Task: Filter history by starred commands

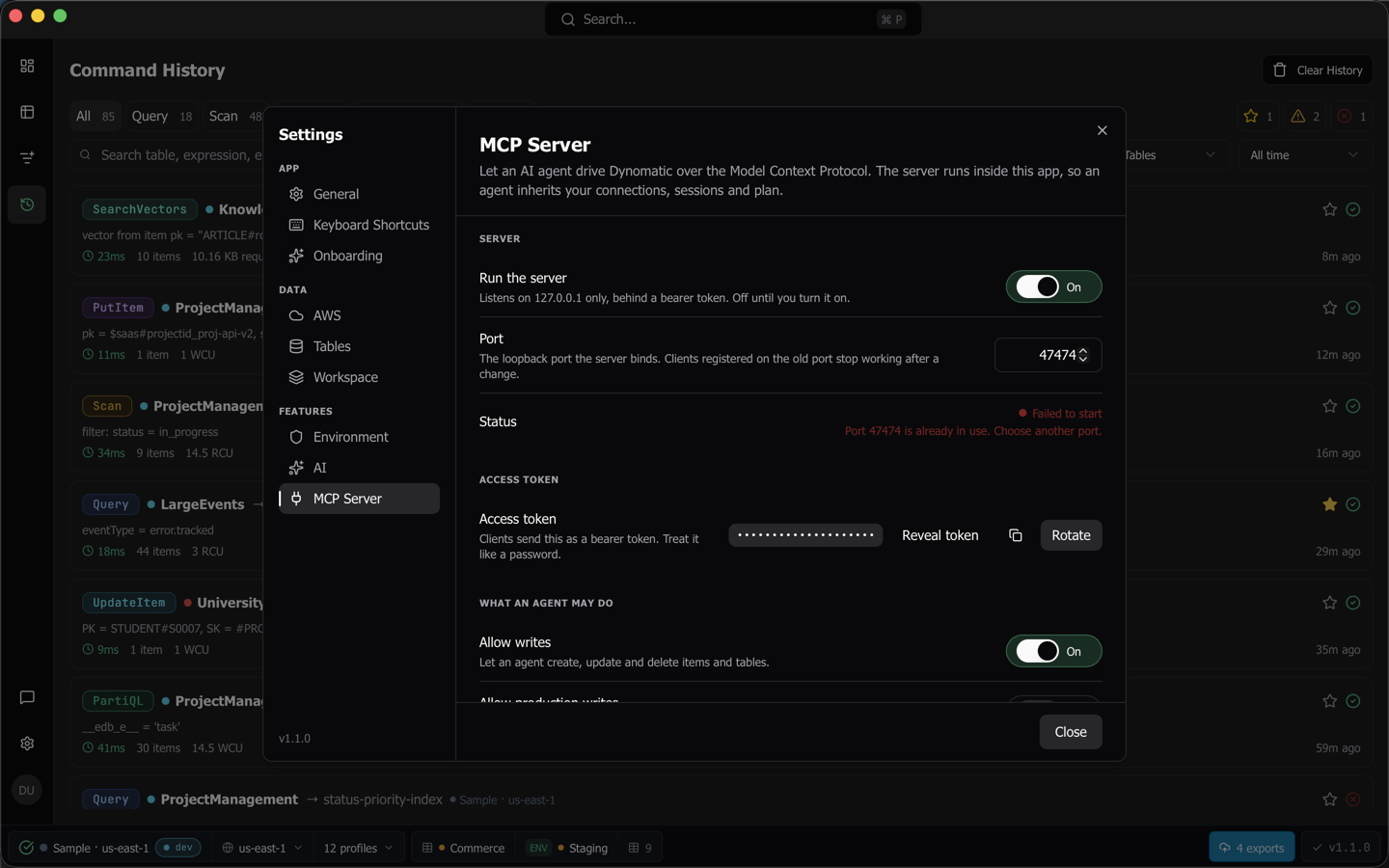Action: click(1259, 117)
